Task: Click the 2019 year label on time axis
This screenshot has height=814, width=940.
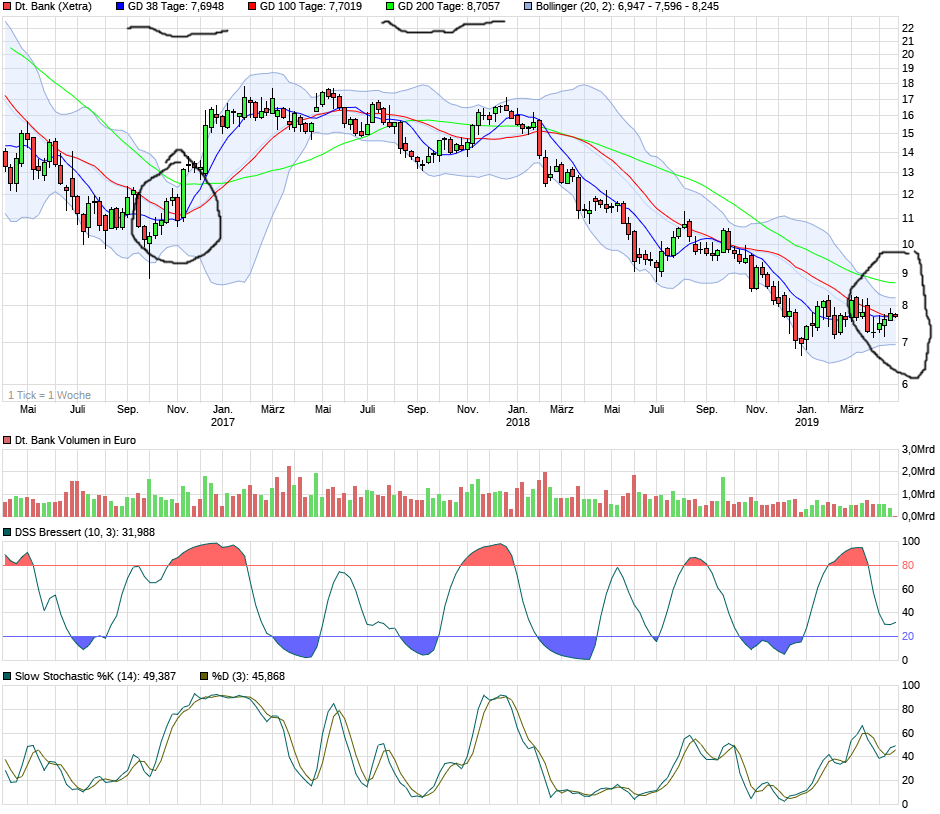Action: 806,422
